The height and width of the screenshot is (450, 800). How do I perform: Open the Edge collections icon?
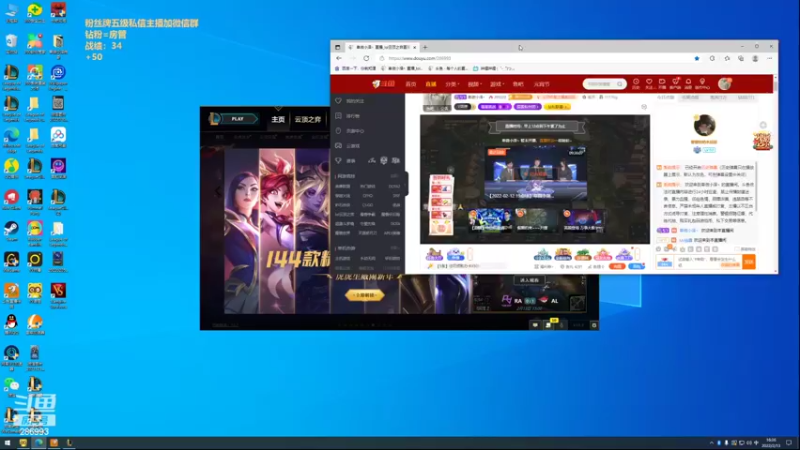[741, 58]
